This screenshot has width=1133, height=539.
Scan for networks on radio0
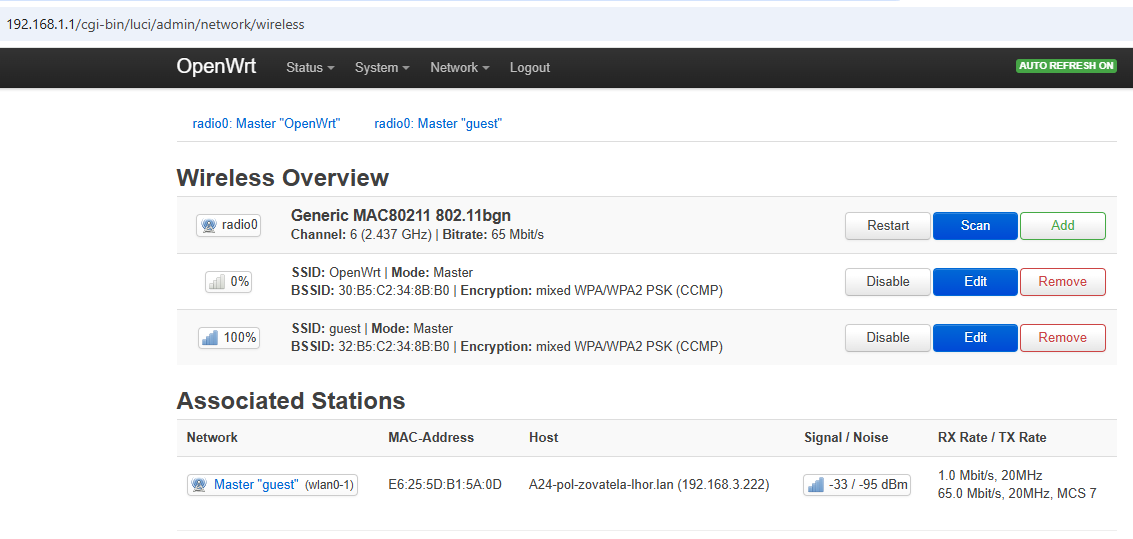click(975, 225)
